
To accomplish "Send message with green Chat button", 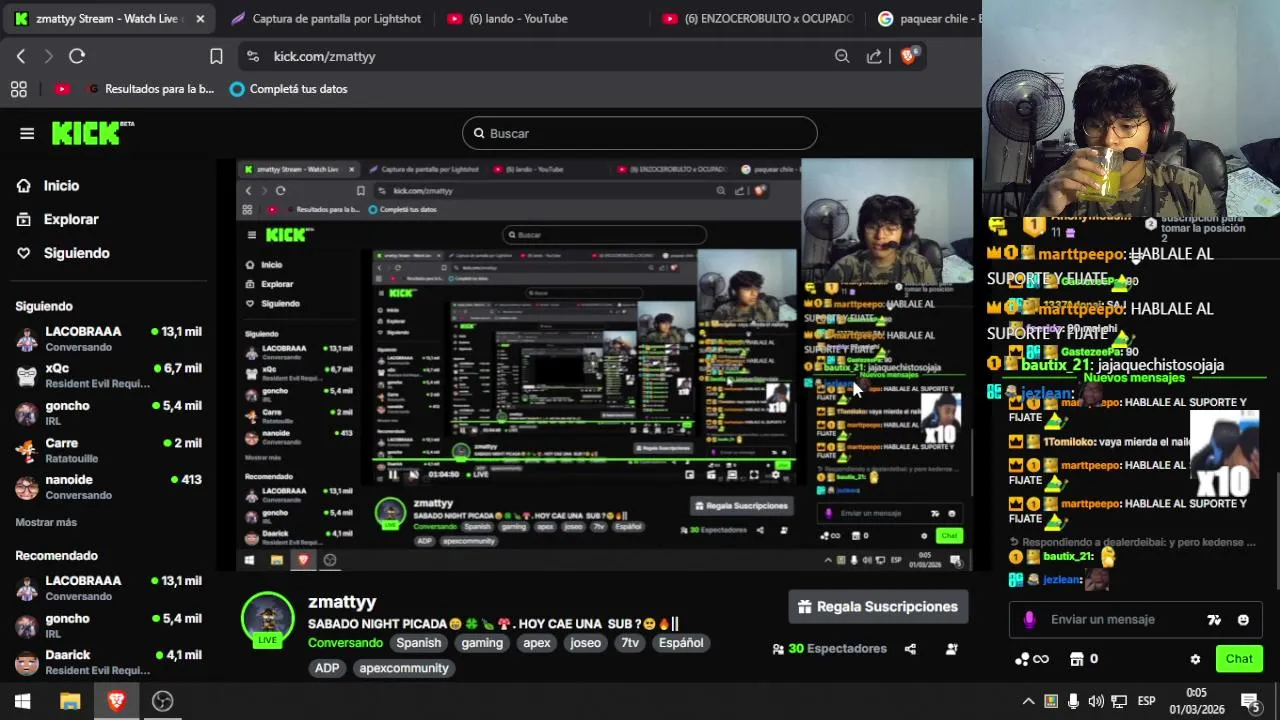I will [x=1239, y=659].
